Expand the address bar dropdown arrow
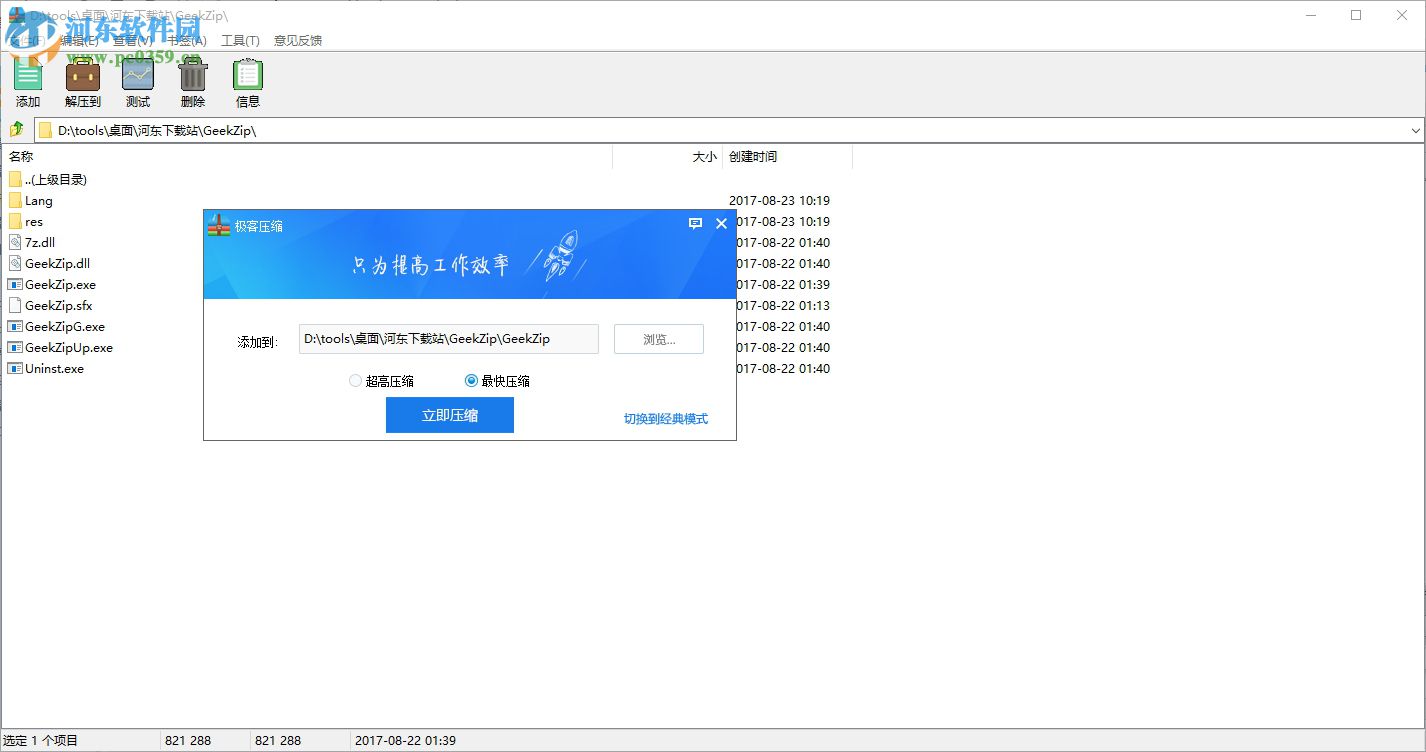Viewport: 1426px width, 752px height. pos(1416,130)
